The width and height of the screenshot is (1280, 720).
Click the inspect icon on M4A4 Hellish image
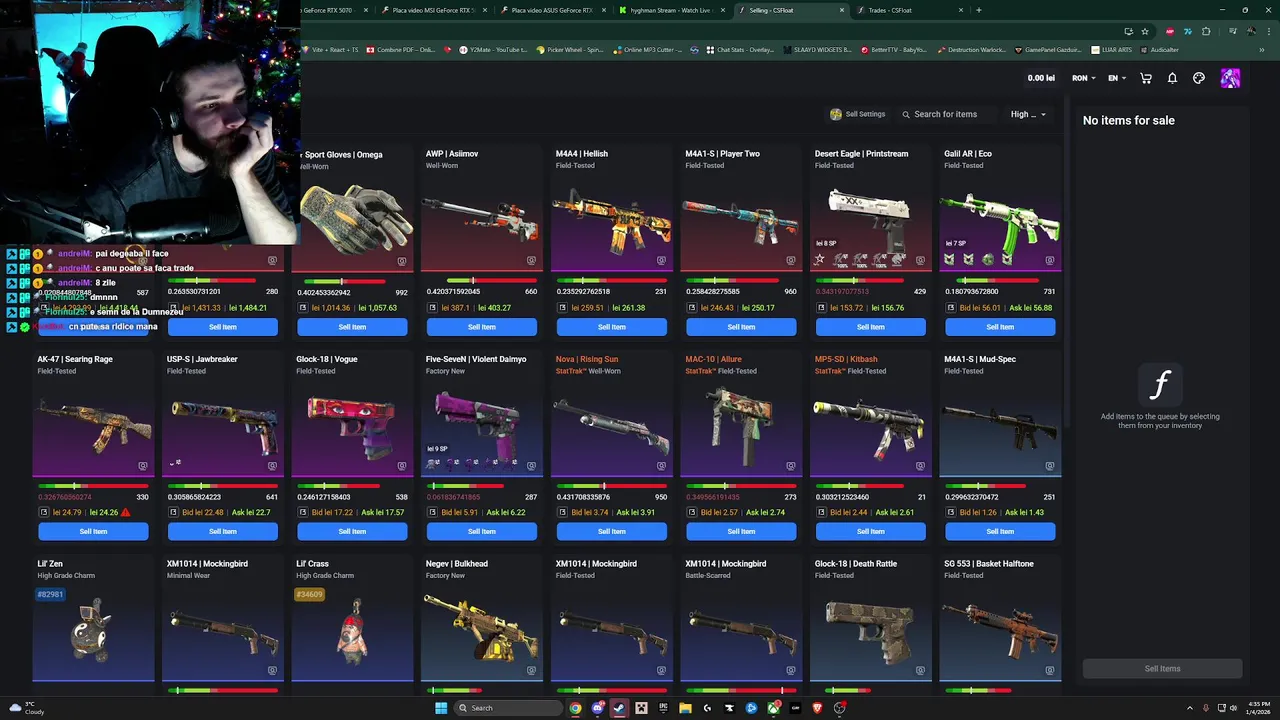[661, 261]
